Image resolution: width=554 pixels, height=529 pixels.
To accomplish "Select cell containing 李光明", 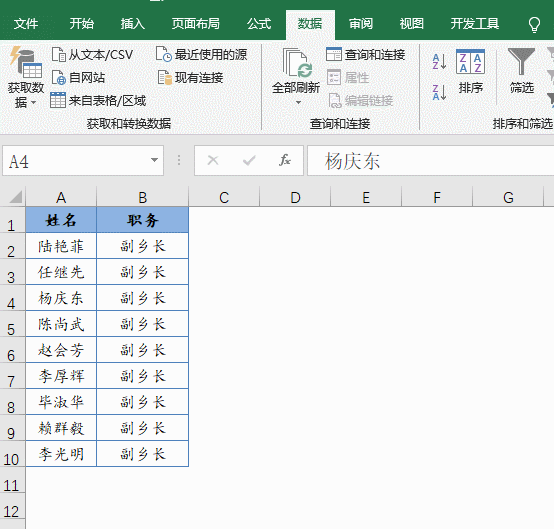I will [61, 454].
